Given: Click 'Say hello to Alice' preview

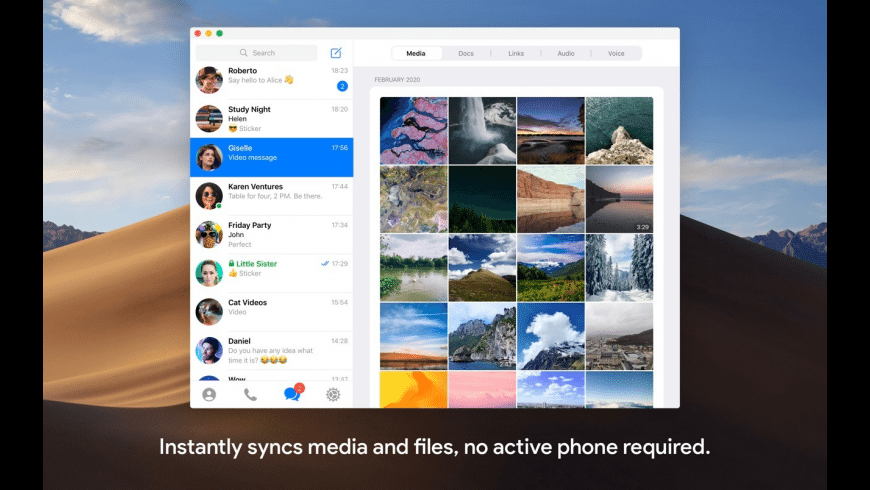Looking at the screenshot, I should tap(261, 80).
